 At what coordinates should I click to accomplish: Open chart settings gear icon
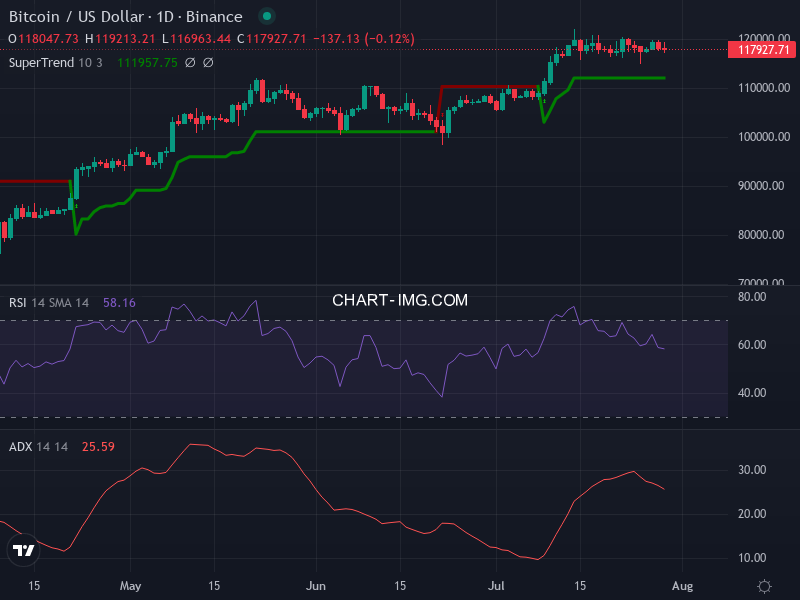[764, 586]
